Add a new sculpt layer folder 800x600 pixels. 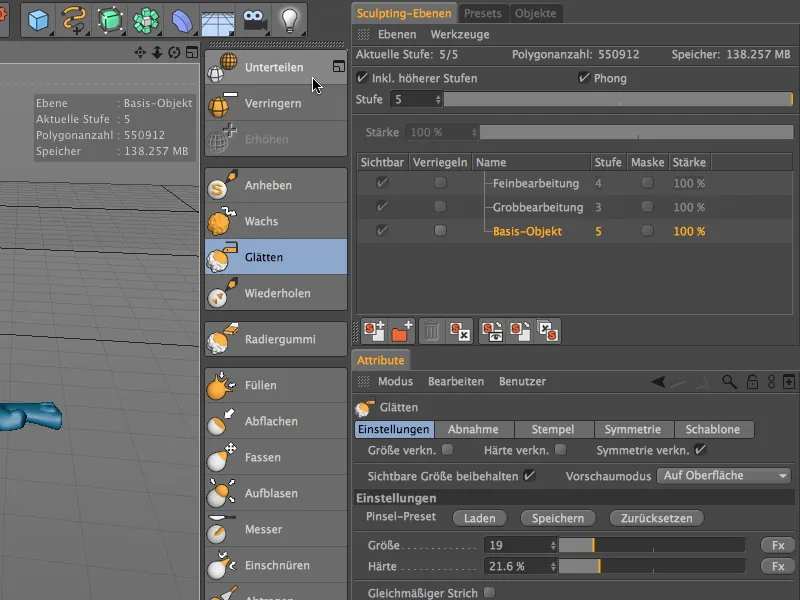(402, 332)
